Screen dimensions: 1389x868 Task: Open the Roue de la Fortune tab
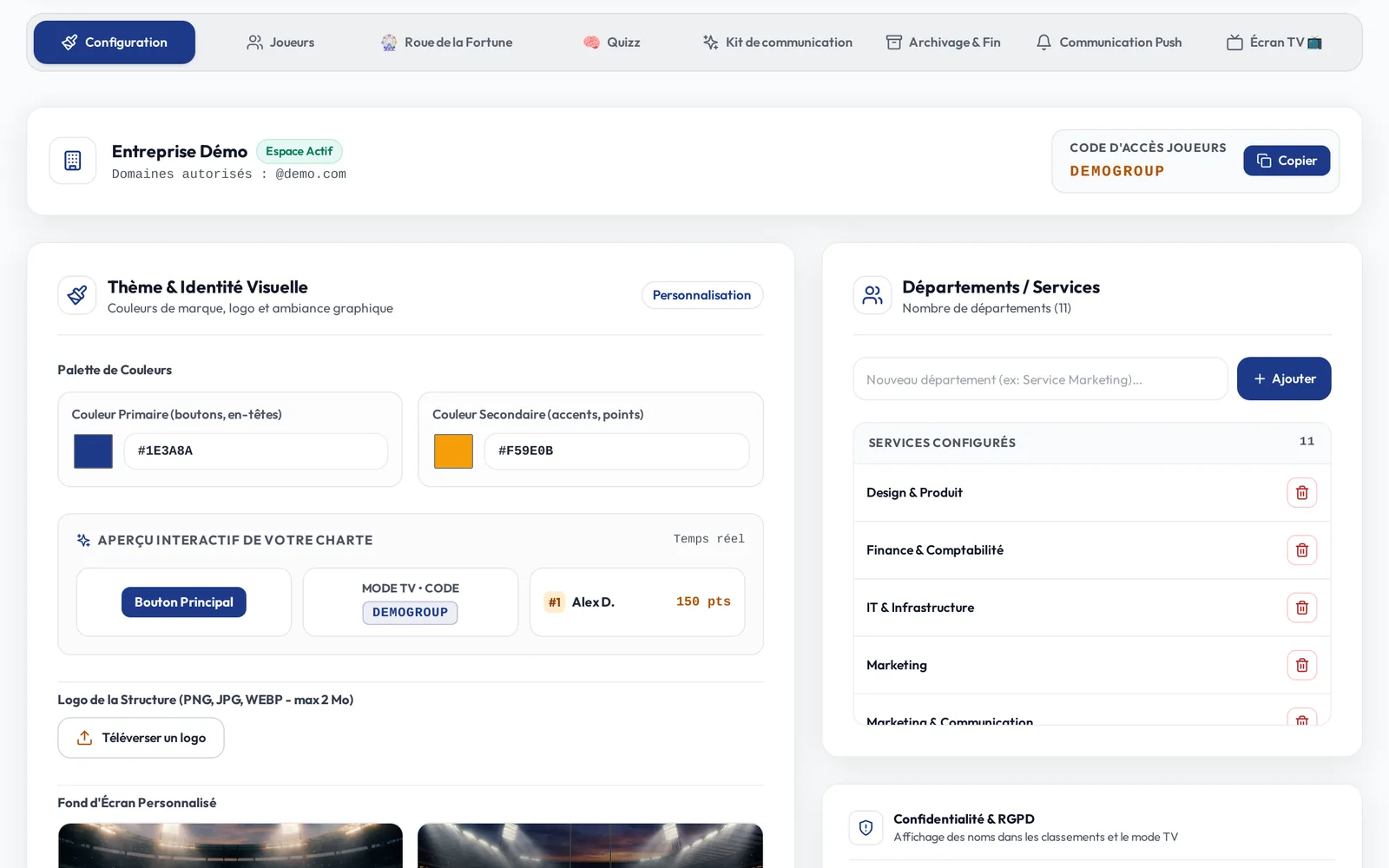pyautogui.click(x=446, y=43)
